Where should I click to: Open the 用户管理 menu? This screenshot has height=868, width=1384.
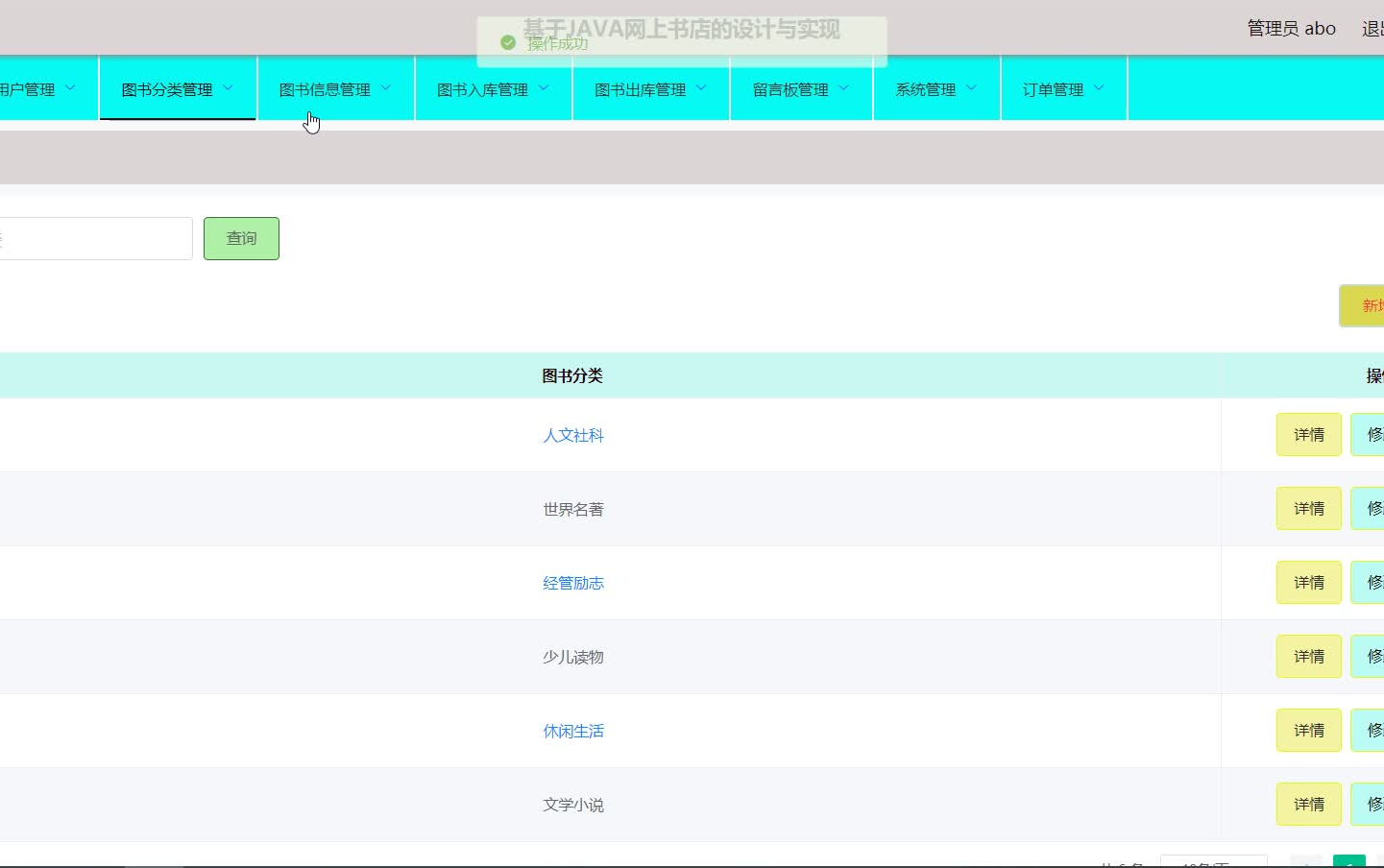(48, 88)
